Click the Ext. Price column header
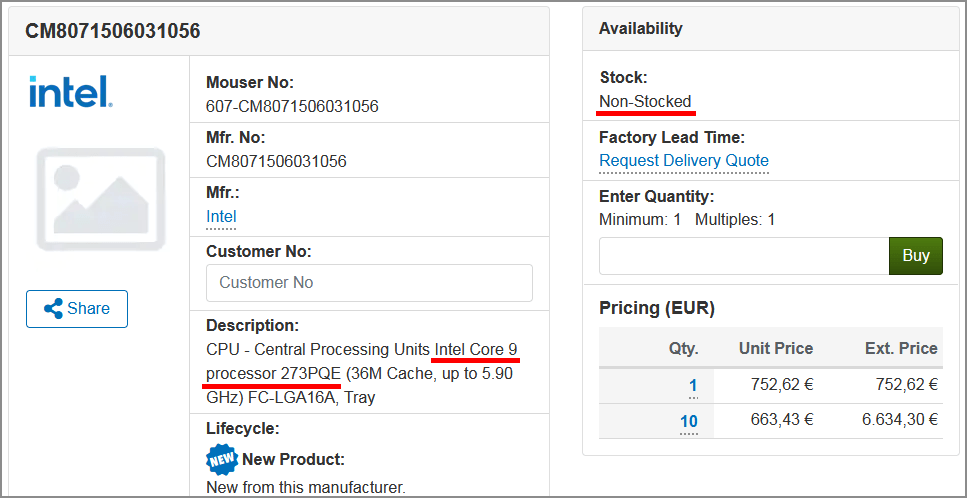This screenshot has width=967, height=498. (901, 348)
